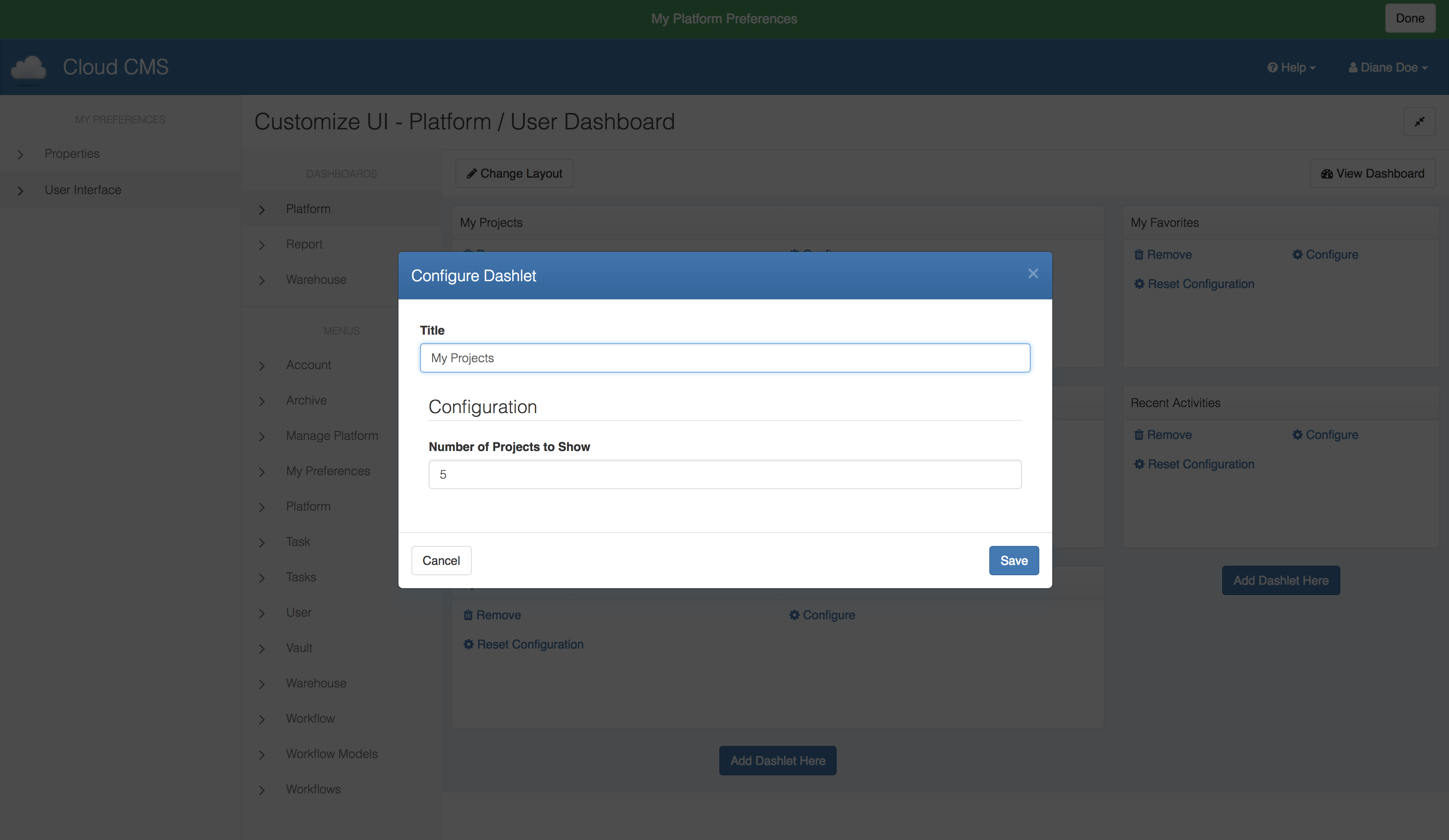Click the collapse arrows icon beside the page title
1449x840 pixels.
coord(1419,121)
